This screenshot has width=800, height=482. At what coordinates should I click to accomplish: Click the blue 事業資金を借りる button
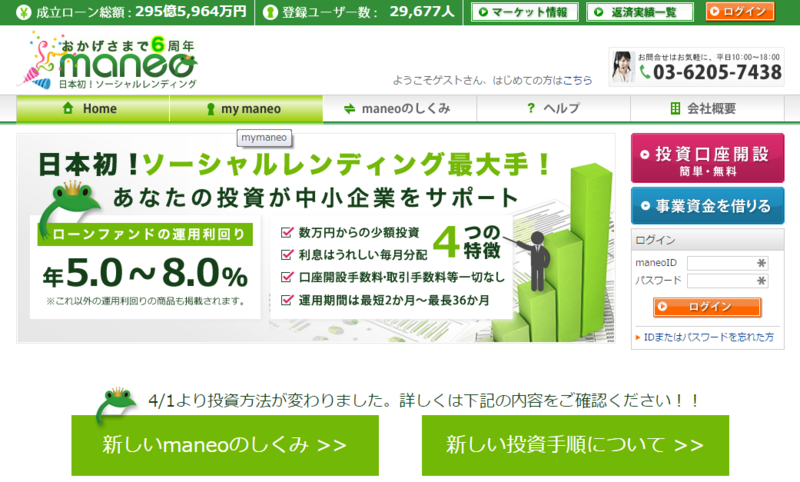pos(707,206)
